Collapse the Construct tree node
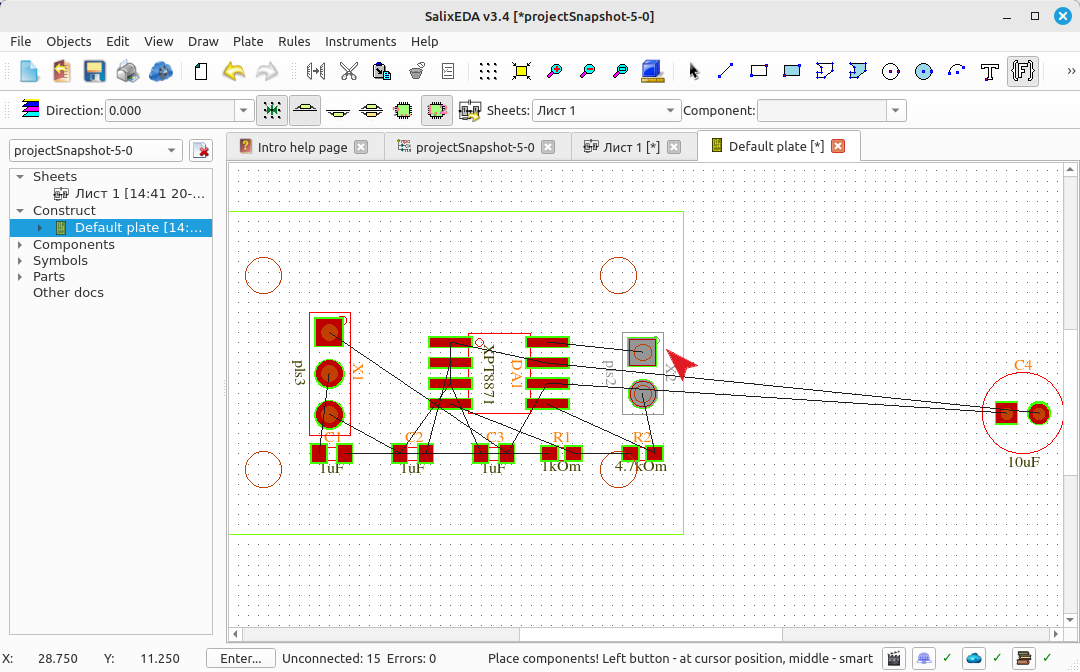Screen dimensions: 1080x672 point(20,211)
